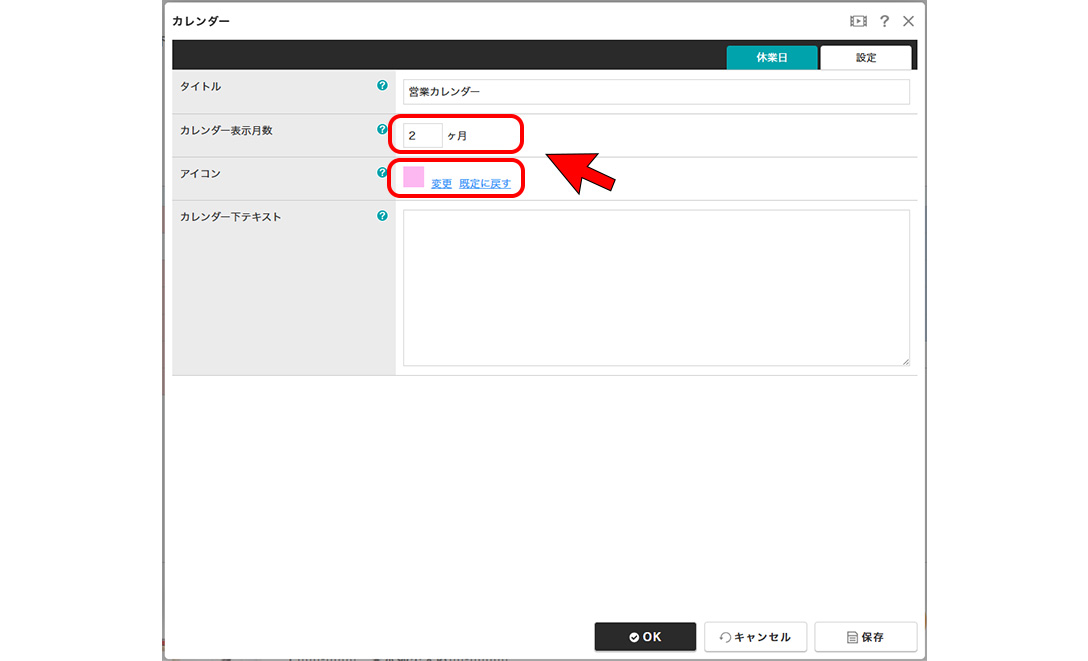Click help icon beside カレンダー下テキスト

pyautogui.click(x=382, y=216)
